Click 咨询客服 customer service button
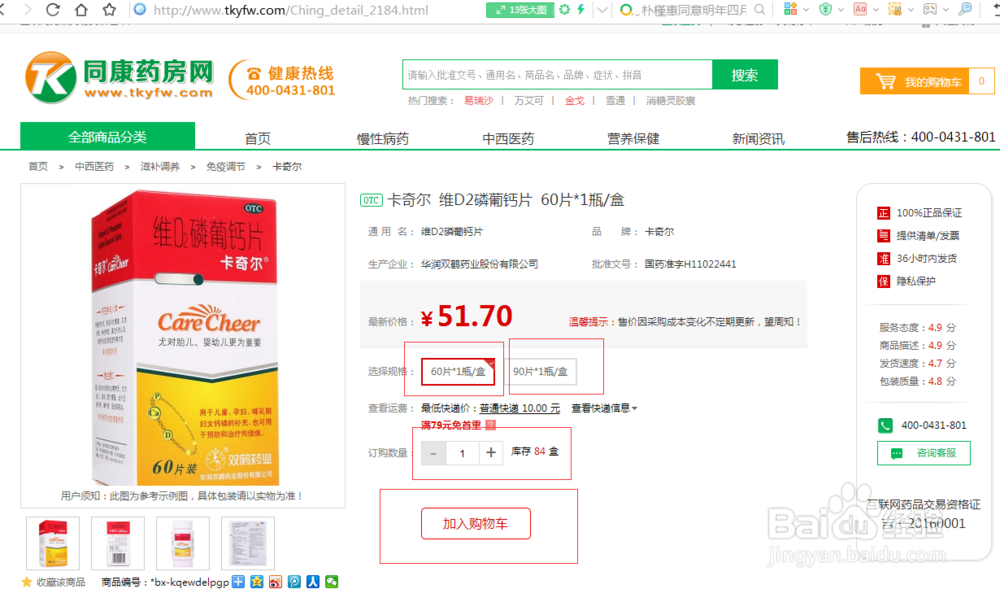The width and height of the screenshot is (1000, 589). click(x=923, y=453)
